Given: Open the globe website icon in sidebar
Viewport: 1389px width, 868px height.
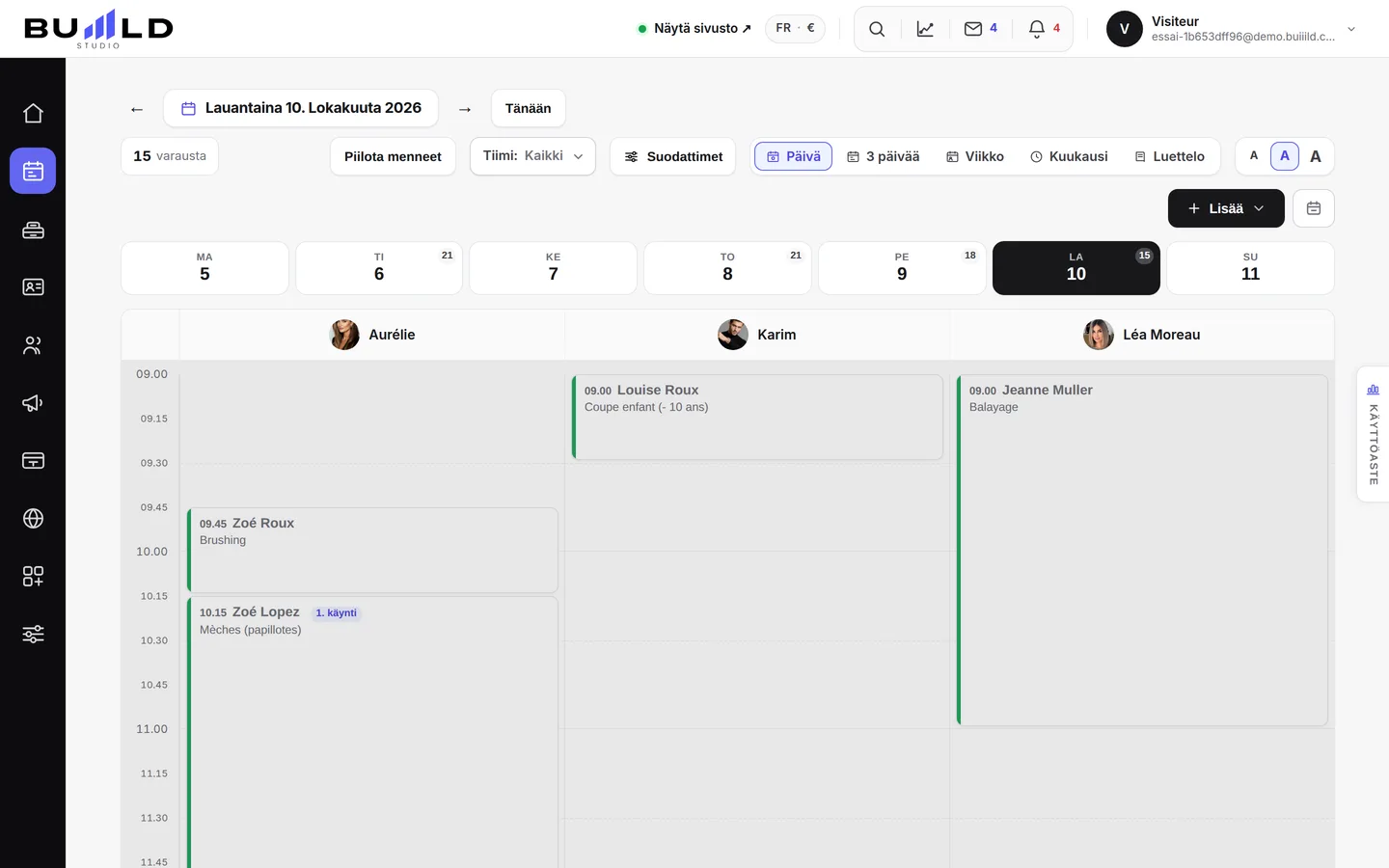Looking at the screenshot, I should pyautogui.click(x=33, y=518).
